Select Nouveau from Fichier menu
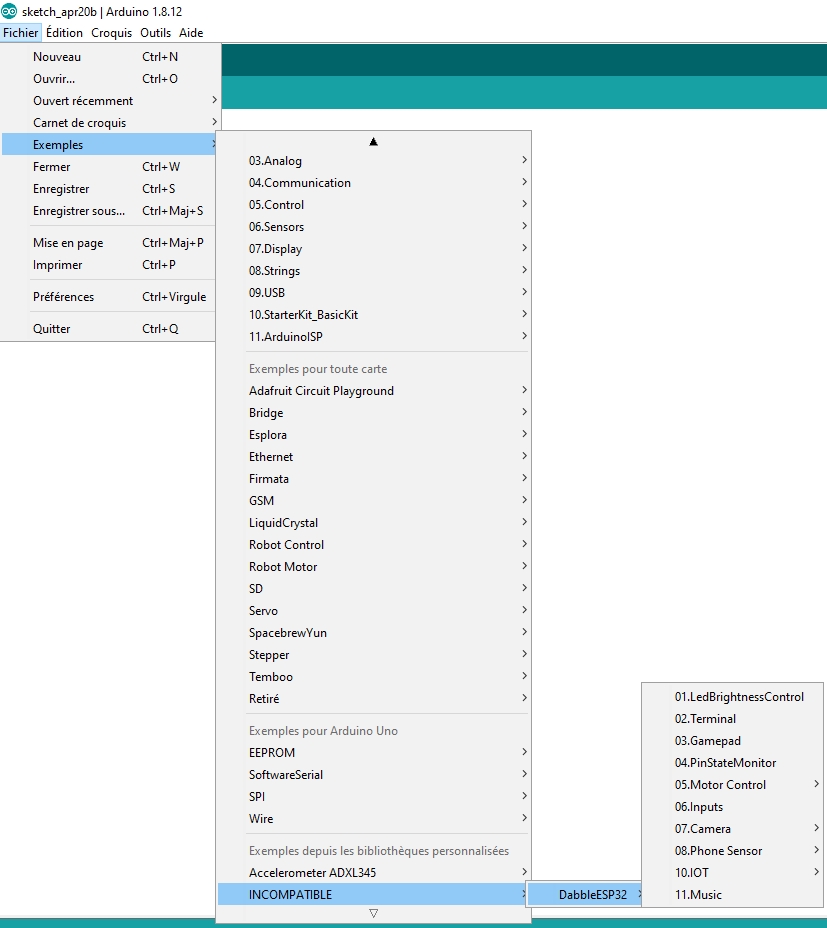This screenshot has height=928, width=827. (x=57, y=57)
